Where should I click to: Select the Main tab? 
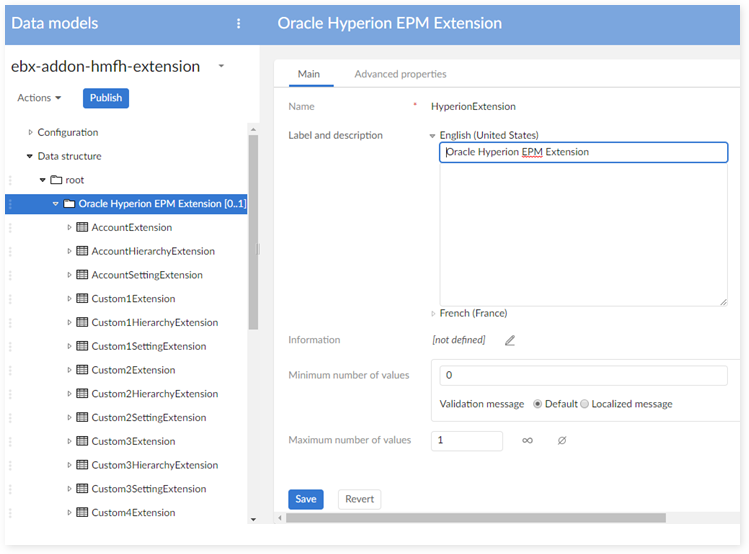308,74
